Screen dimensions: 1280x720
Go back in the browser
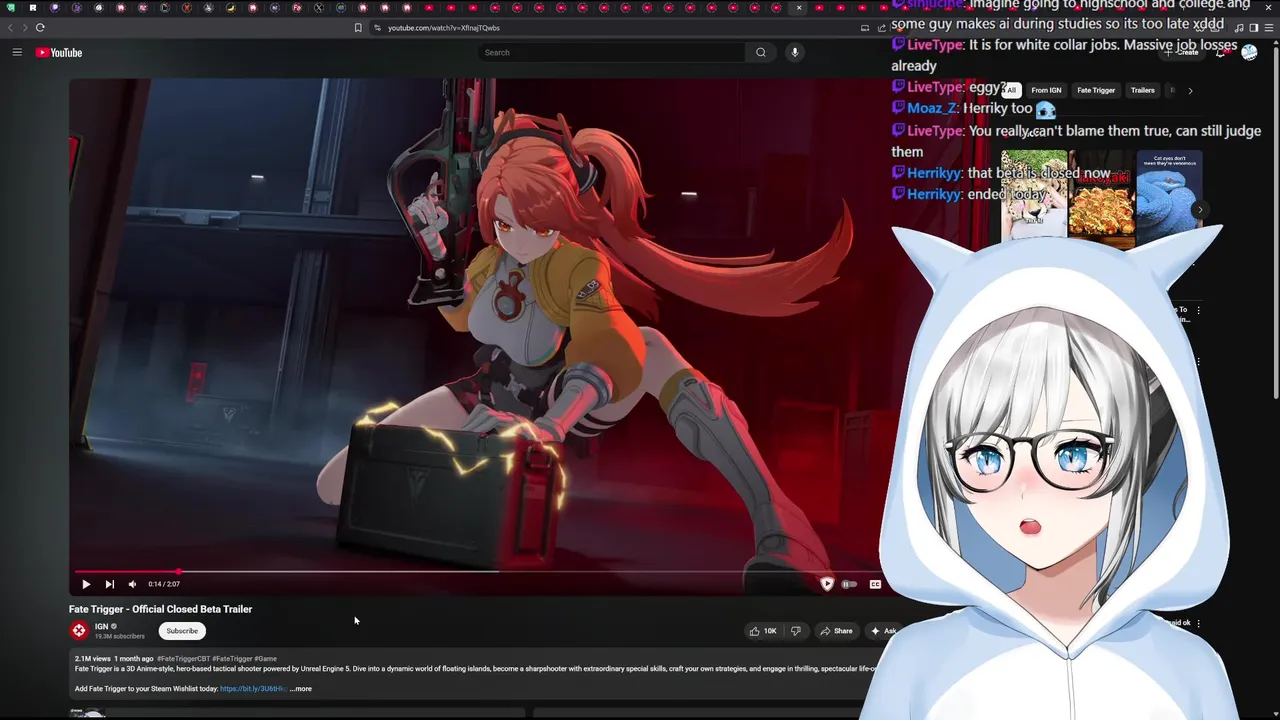(11, 27)
